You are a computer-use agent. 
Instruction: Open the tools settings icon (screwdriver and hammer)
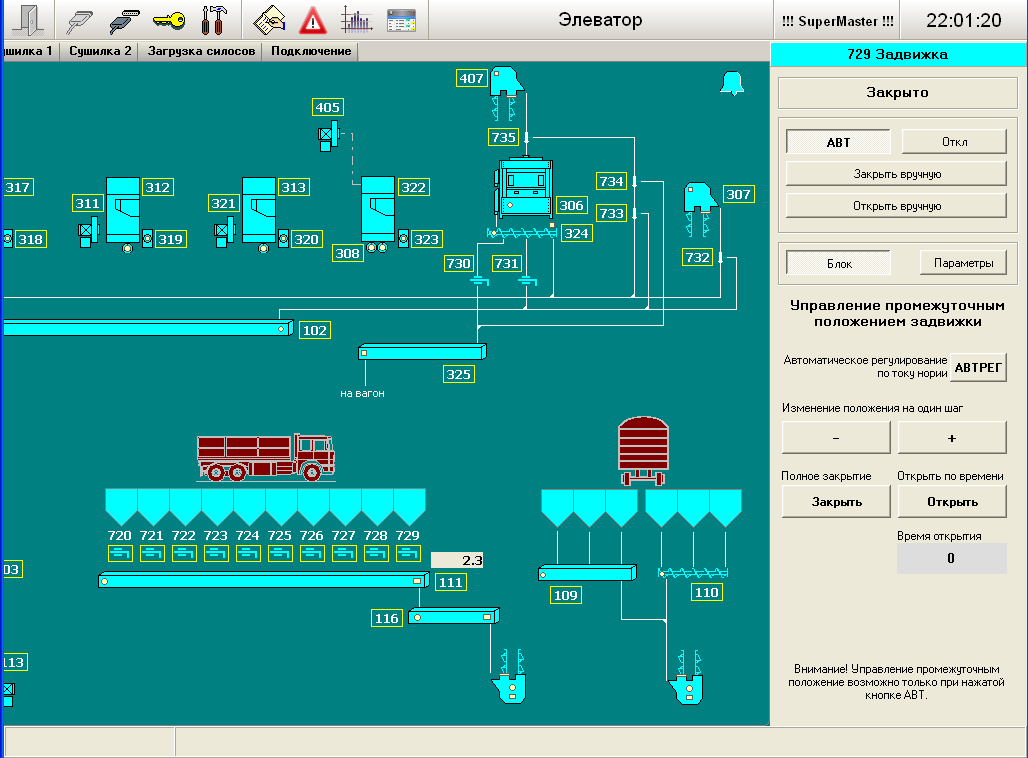(213, 20)
